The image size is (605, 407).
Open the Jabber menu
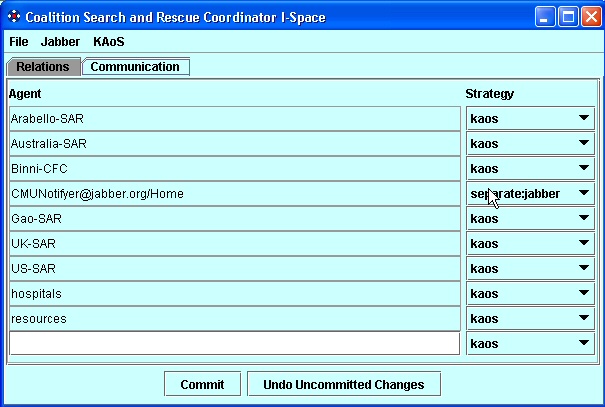click(x=60, y=42)
